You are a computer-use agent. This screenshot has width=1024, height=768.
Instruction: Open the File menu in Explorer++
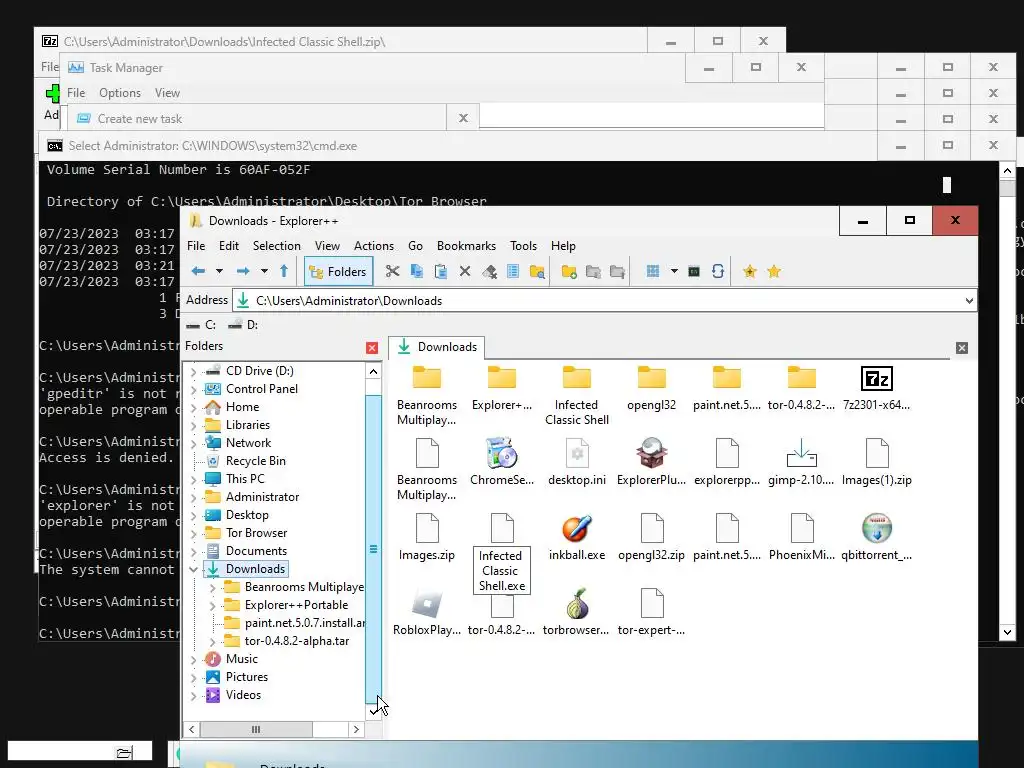(196, 246)
